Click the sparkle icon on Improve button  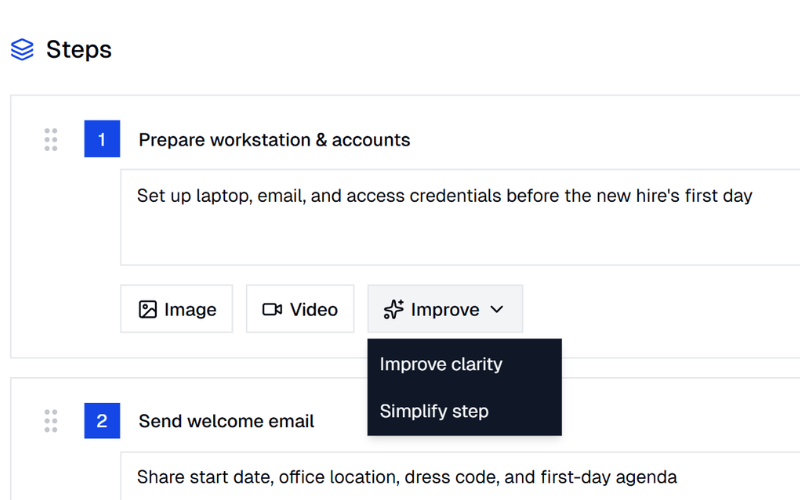pyautogui.click(x=394, y=309)
